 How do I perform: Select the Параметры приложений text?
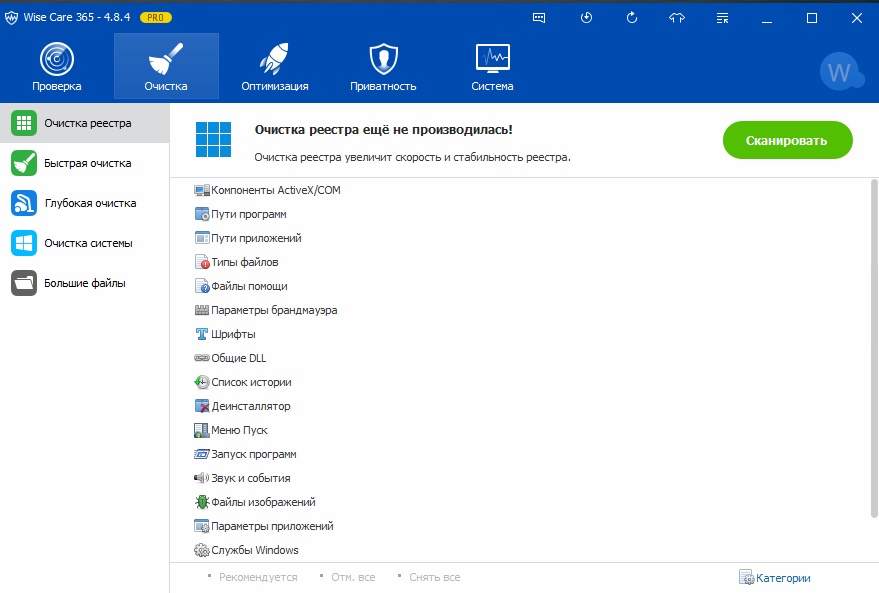coord(272,526)
